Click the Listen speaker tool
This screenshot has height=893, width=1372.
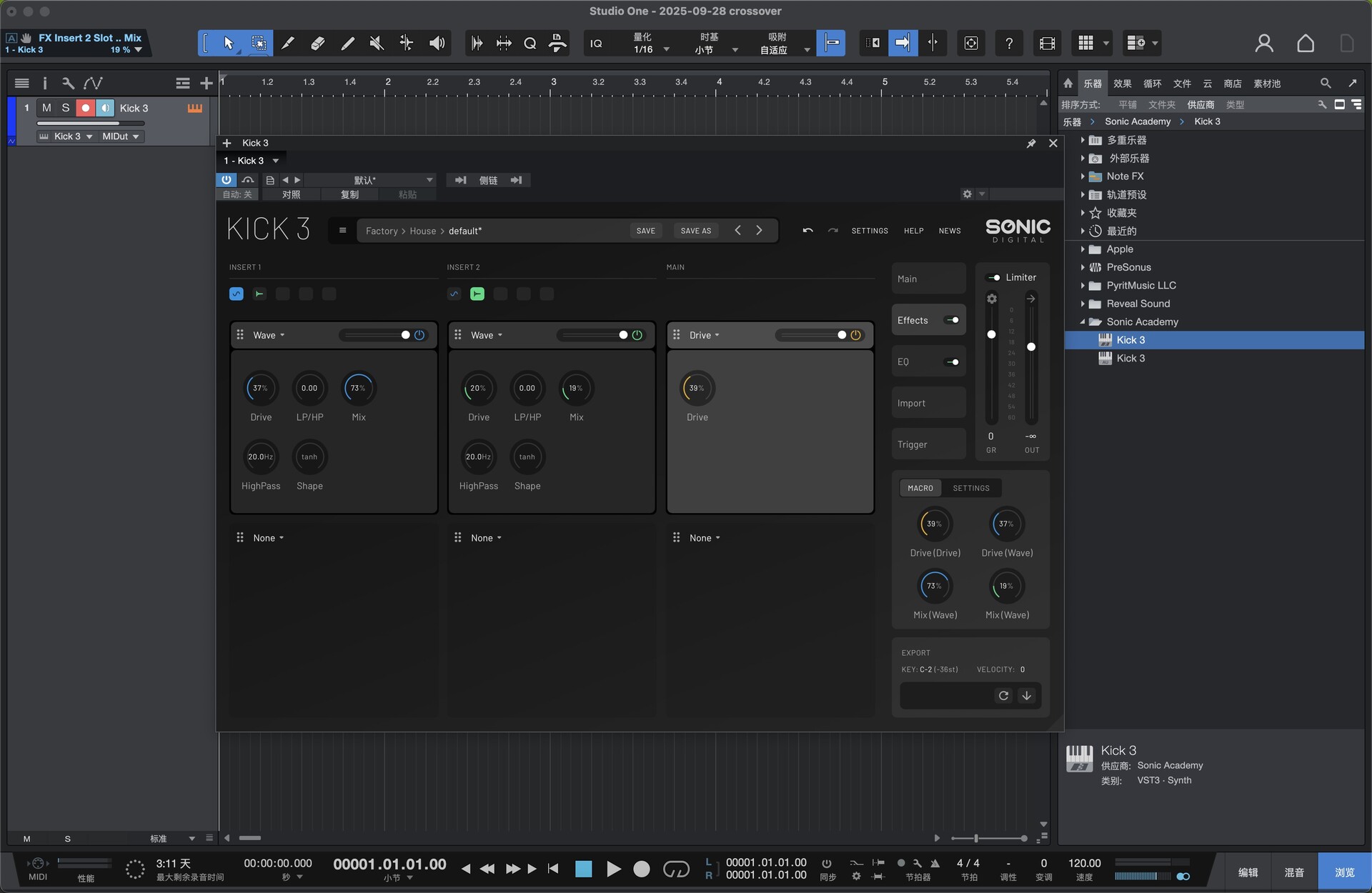(x=437, y=44)
